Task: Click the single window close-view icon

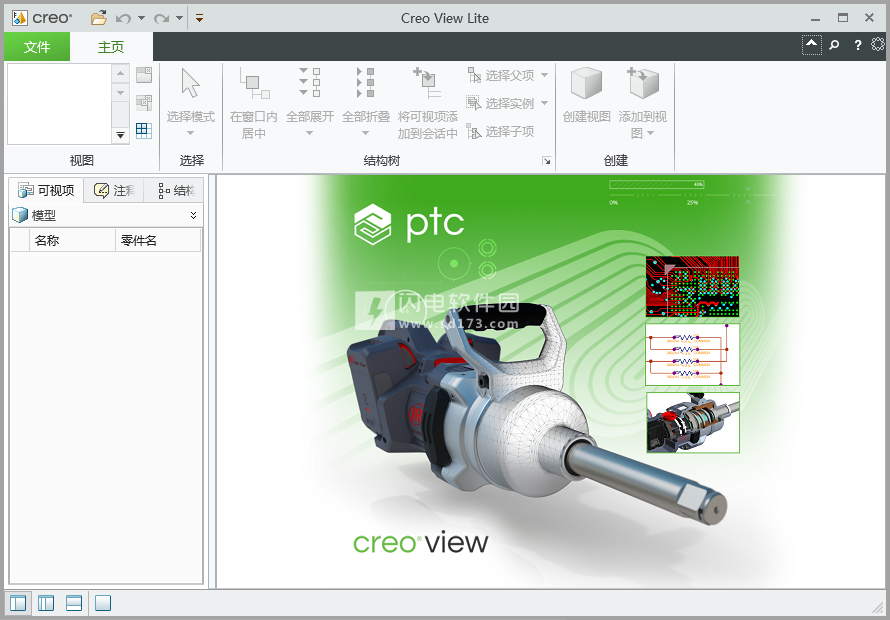Action: point(144,75)
